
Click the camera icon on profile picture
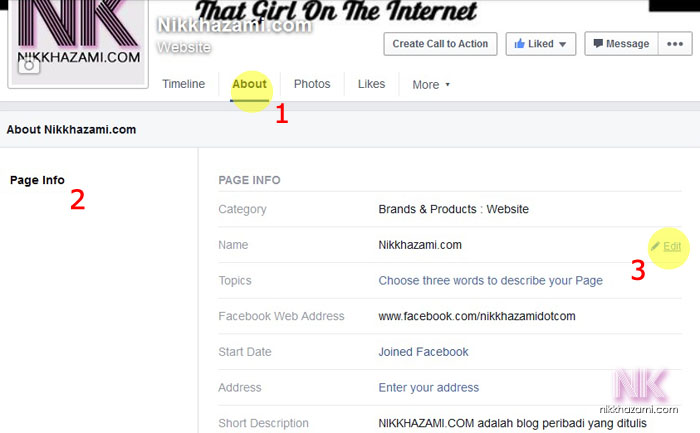[29, 66]
